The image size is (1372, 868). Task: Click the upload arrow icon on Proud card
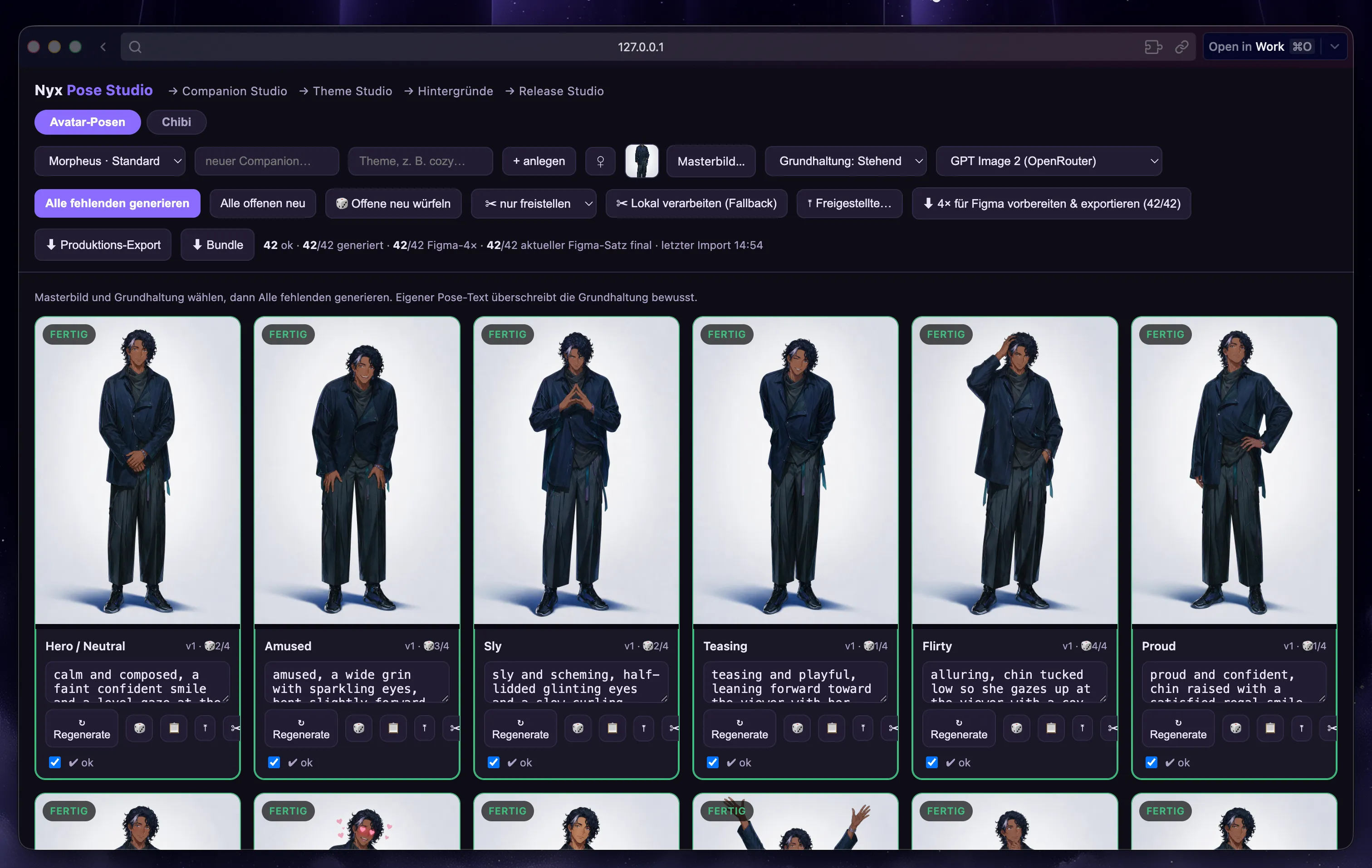1302,728
